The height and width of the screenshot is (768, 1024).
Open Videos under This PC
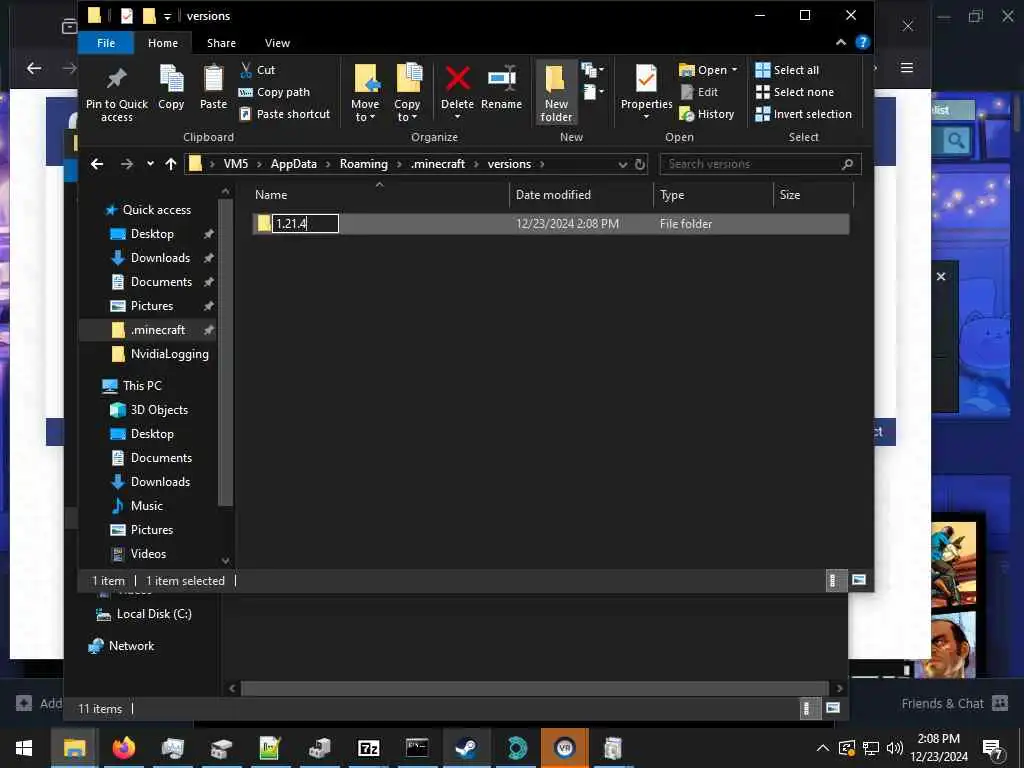click(138, 554)
